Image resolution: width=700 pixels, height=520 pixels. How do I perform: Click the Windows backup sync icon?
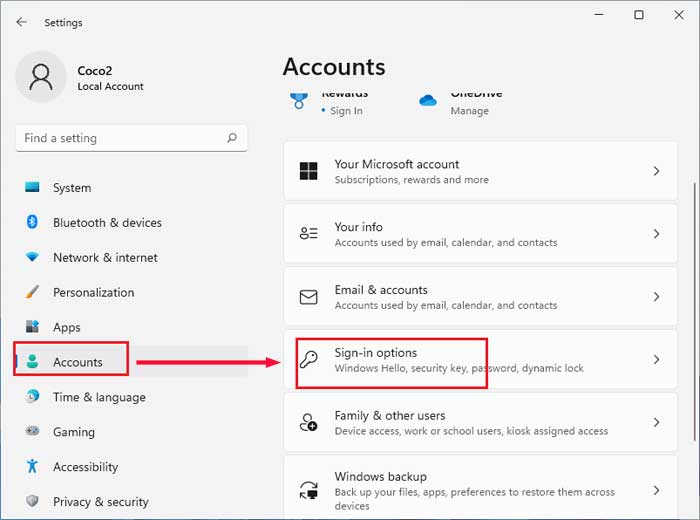click(x=308, y=490)
